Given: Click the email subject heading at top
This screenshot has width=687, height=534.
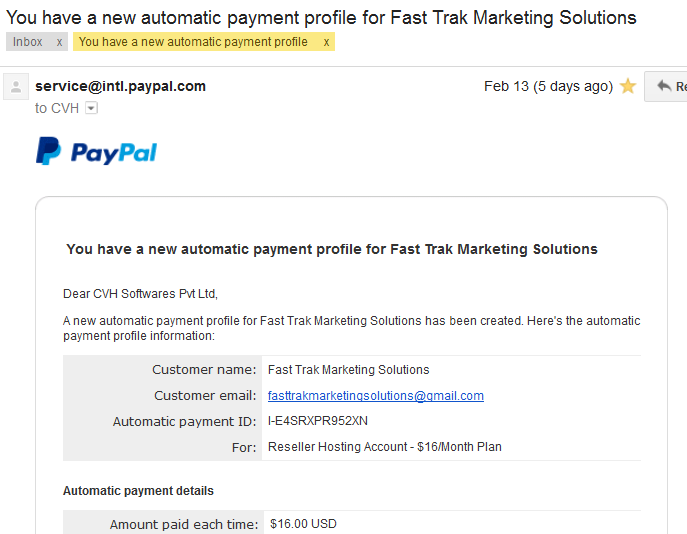Looking at the screenshot, I should click(x=321, y=18).
